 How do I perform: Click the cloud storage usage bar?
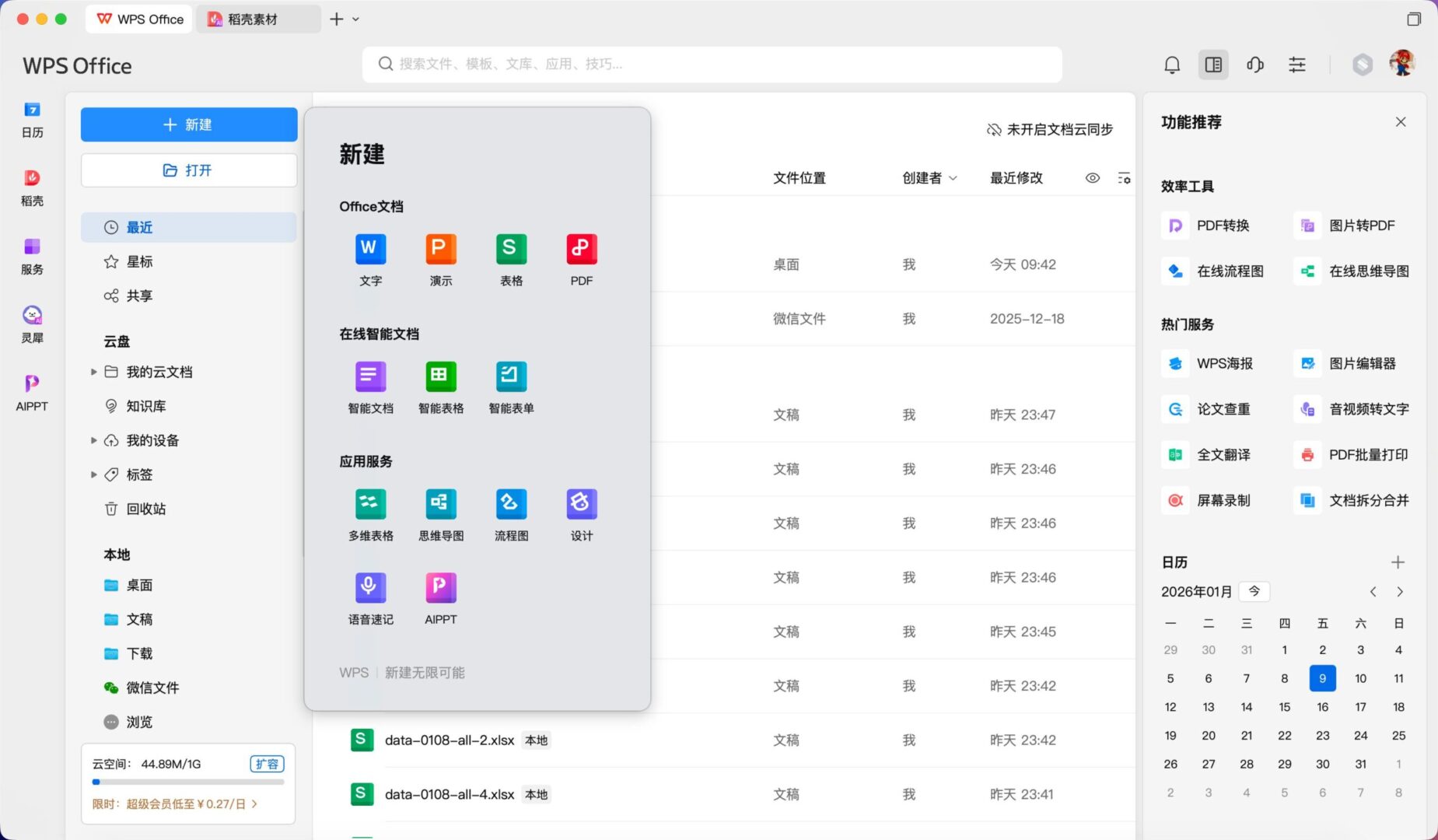[x=188, y=782]
